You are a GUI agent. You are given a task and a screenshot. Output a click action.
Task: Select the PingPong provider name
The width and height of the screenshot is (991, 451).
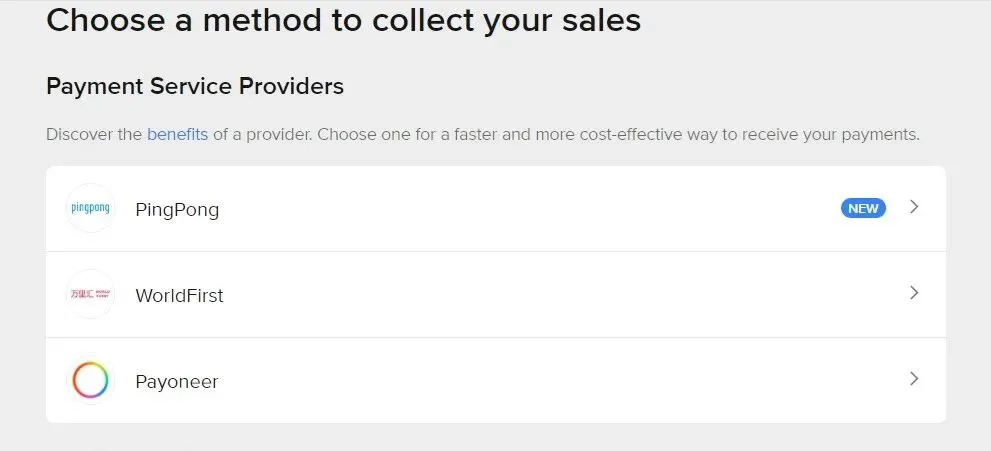pyautogui.click(x=177, y=210)
